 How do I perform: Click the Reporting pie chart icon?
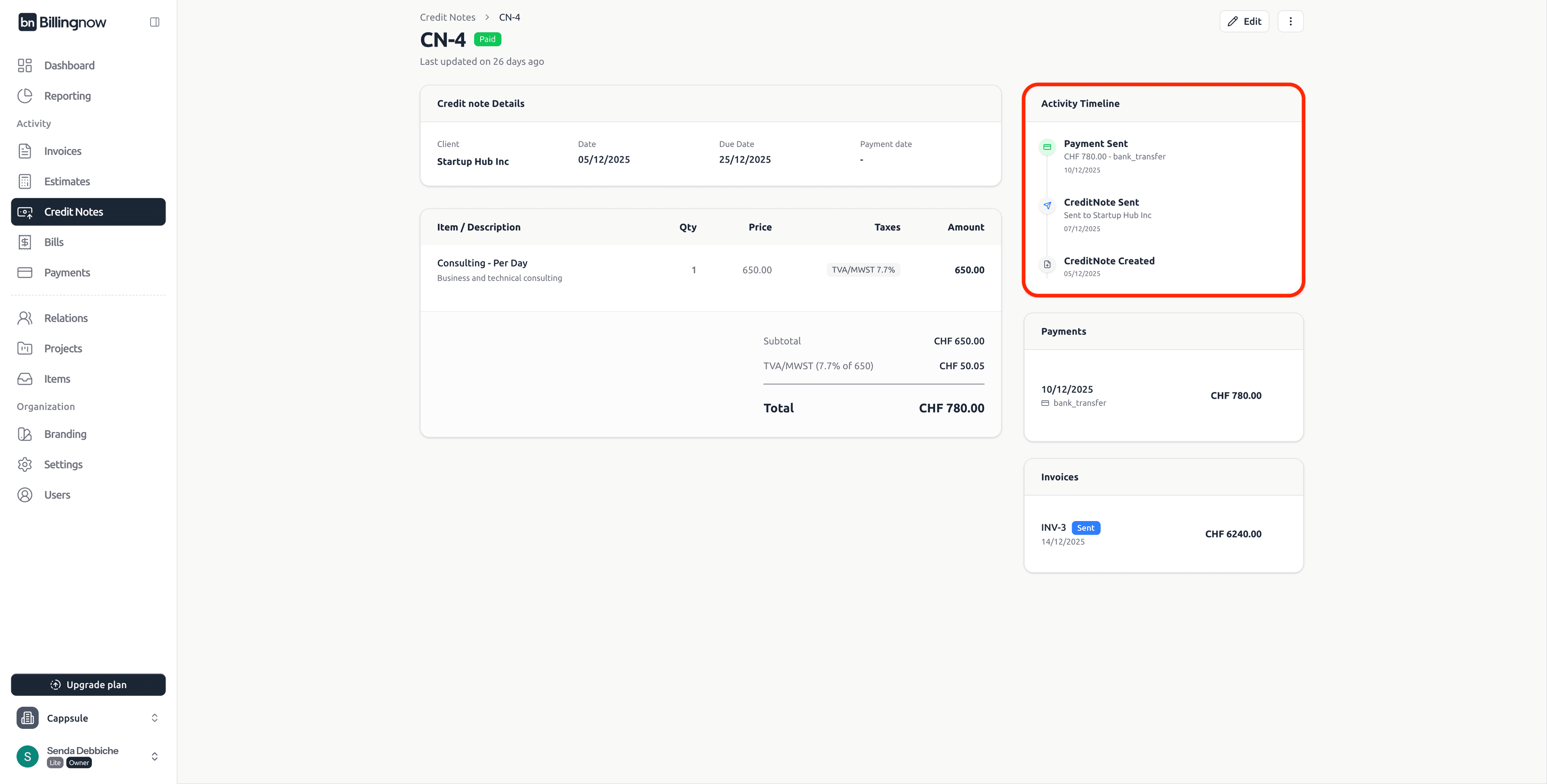click(x=25, y=96)
